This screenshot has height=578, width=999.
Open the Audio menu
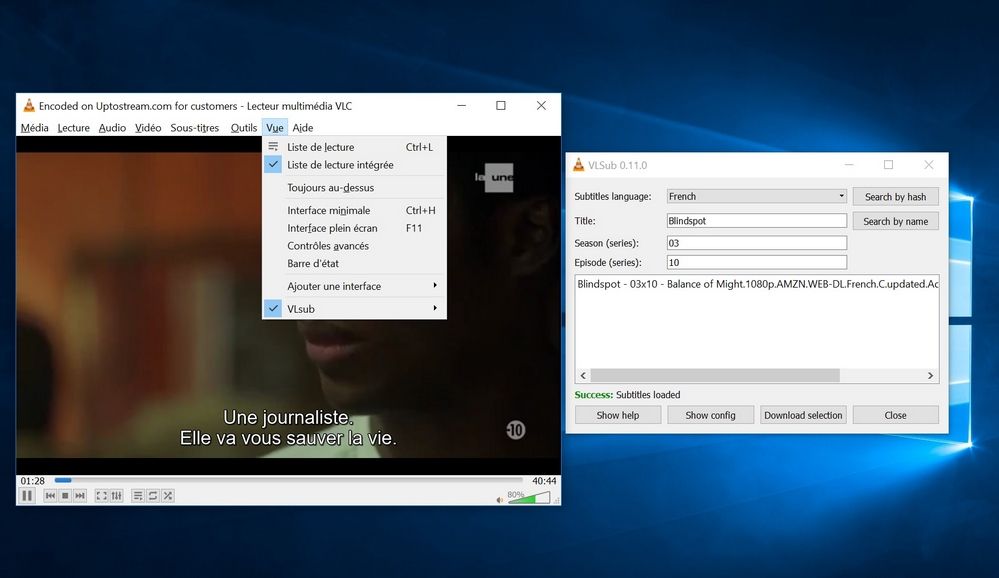112,127
